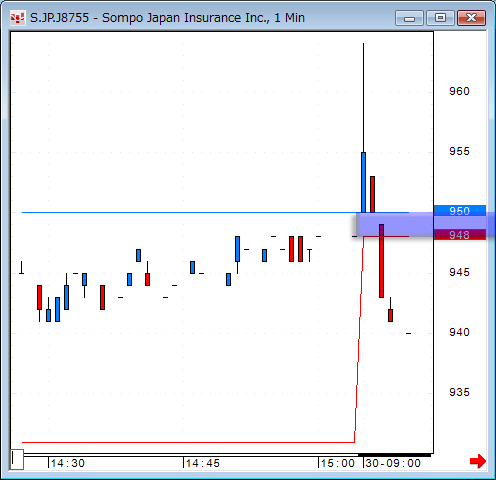Click the blue 950 price label

(460, 211)
